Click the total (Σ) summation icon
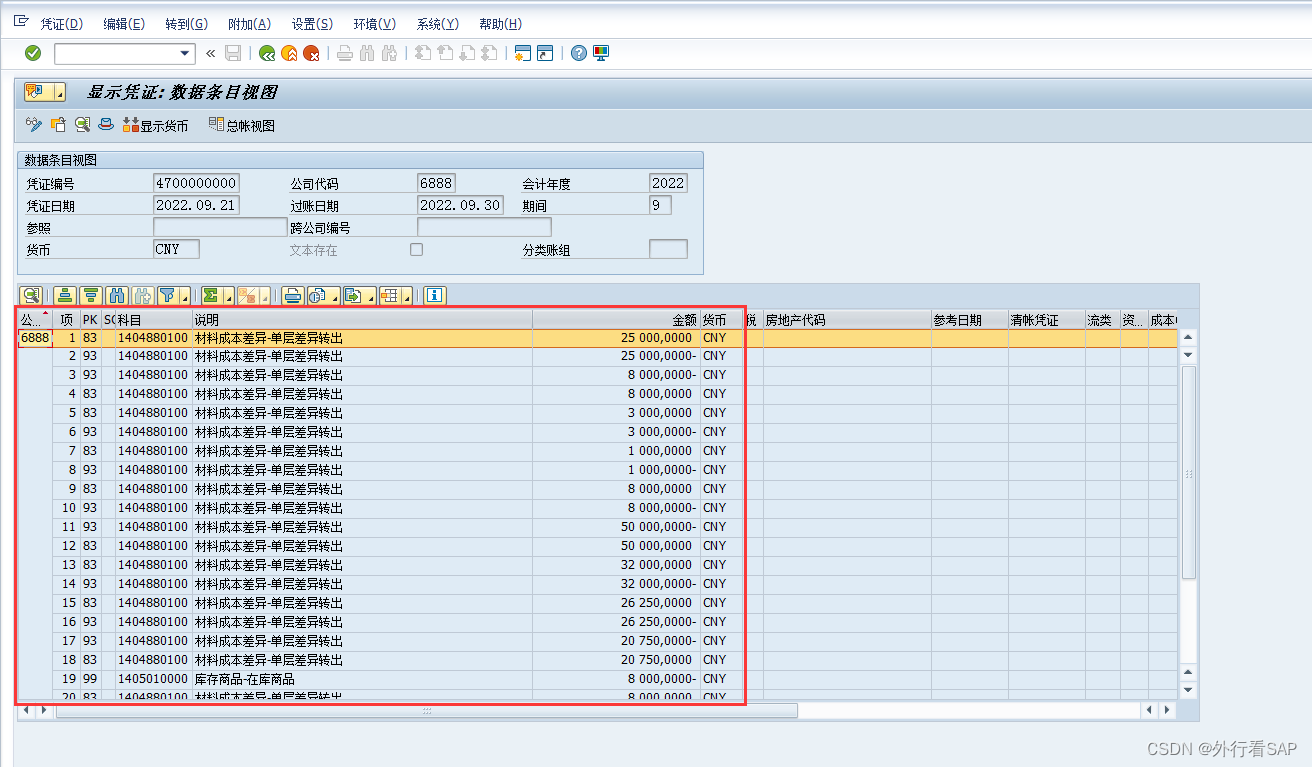 tap(209, 296)
